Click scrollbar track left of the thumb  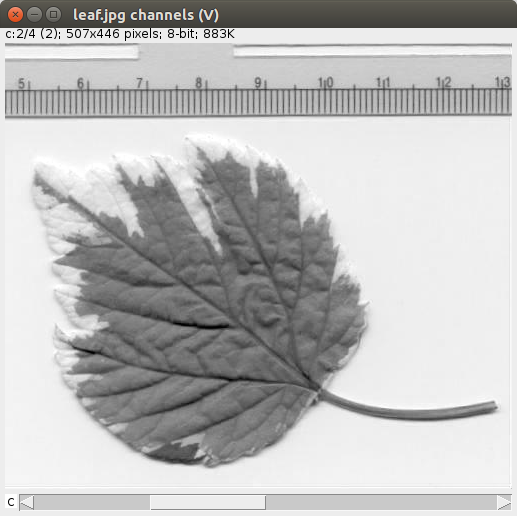pyautogui.click(x=92, y=502)
